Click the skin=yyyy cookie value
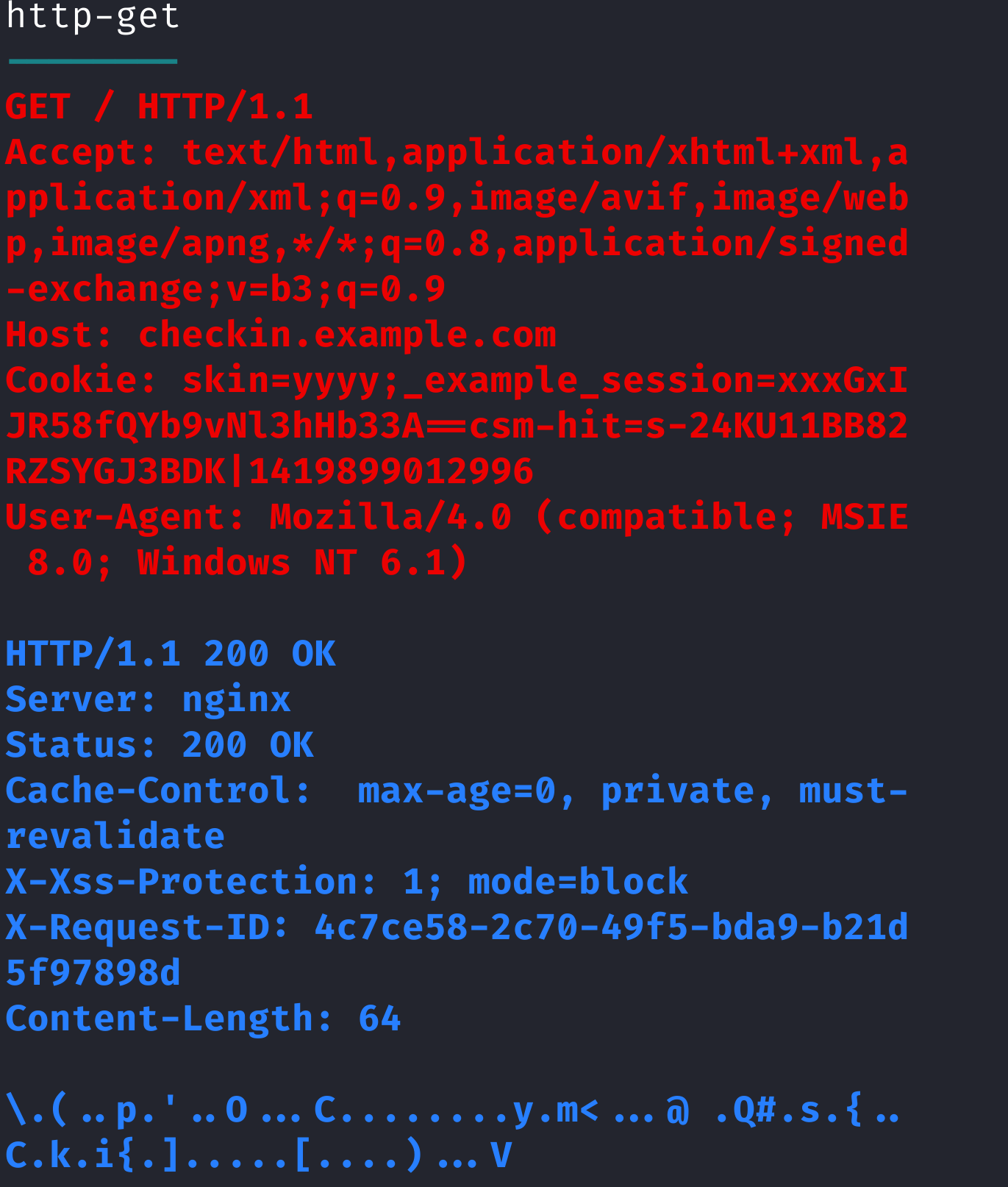1008x1187 pixels. pyautogui.click(x=281, y=381)
